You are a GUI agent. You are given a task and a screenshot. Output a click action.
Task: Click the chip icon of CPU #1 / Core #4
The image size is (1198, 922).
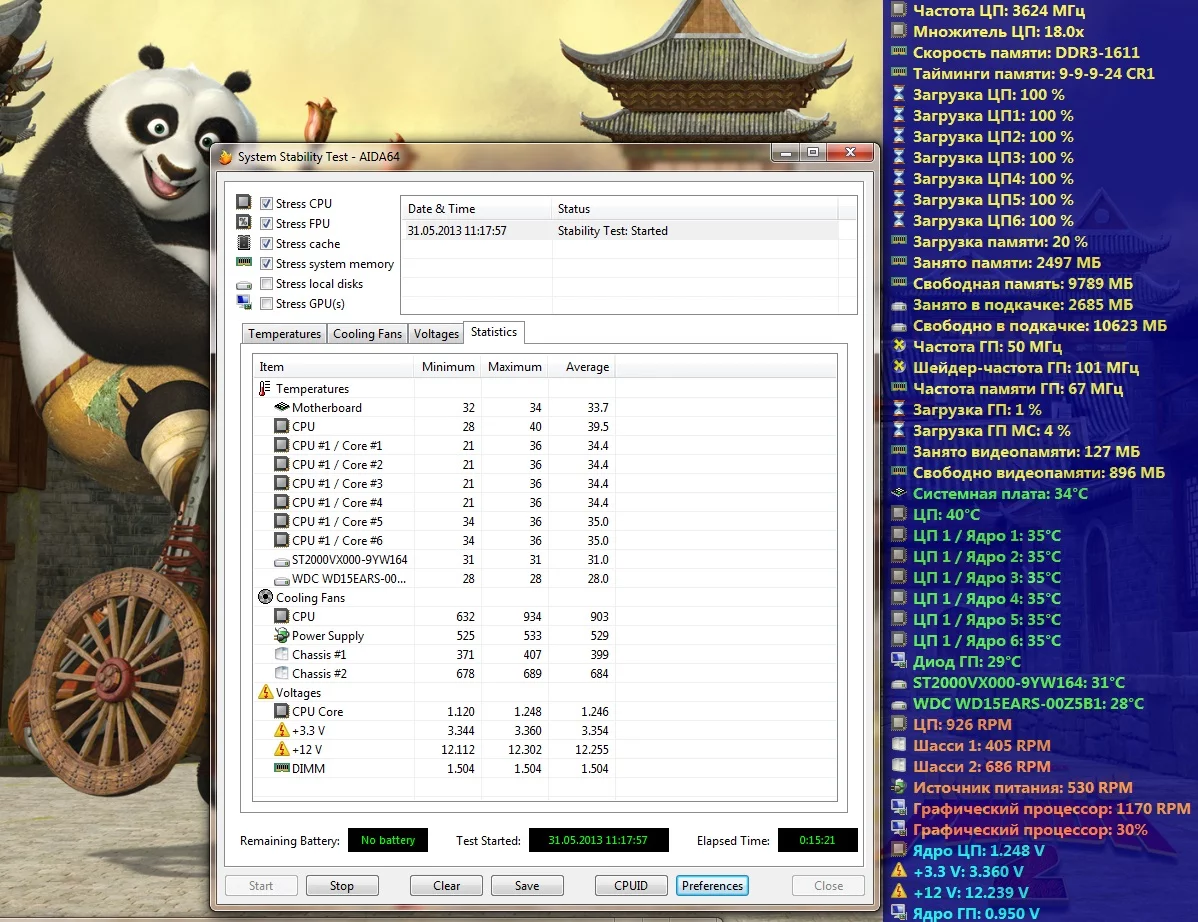[x=281, y=503]
